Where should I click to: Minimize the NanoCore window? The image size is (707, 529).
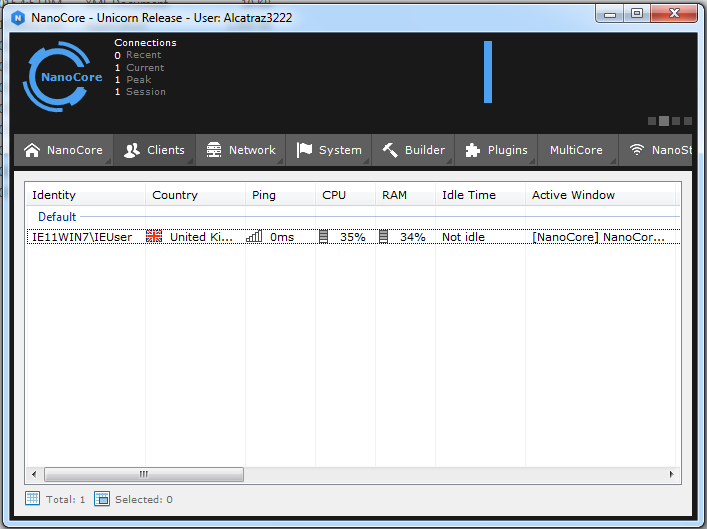point(610,14)
